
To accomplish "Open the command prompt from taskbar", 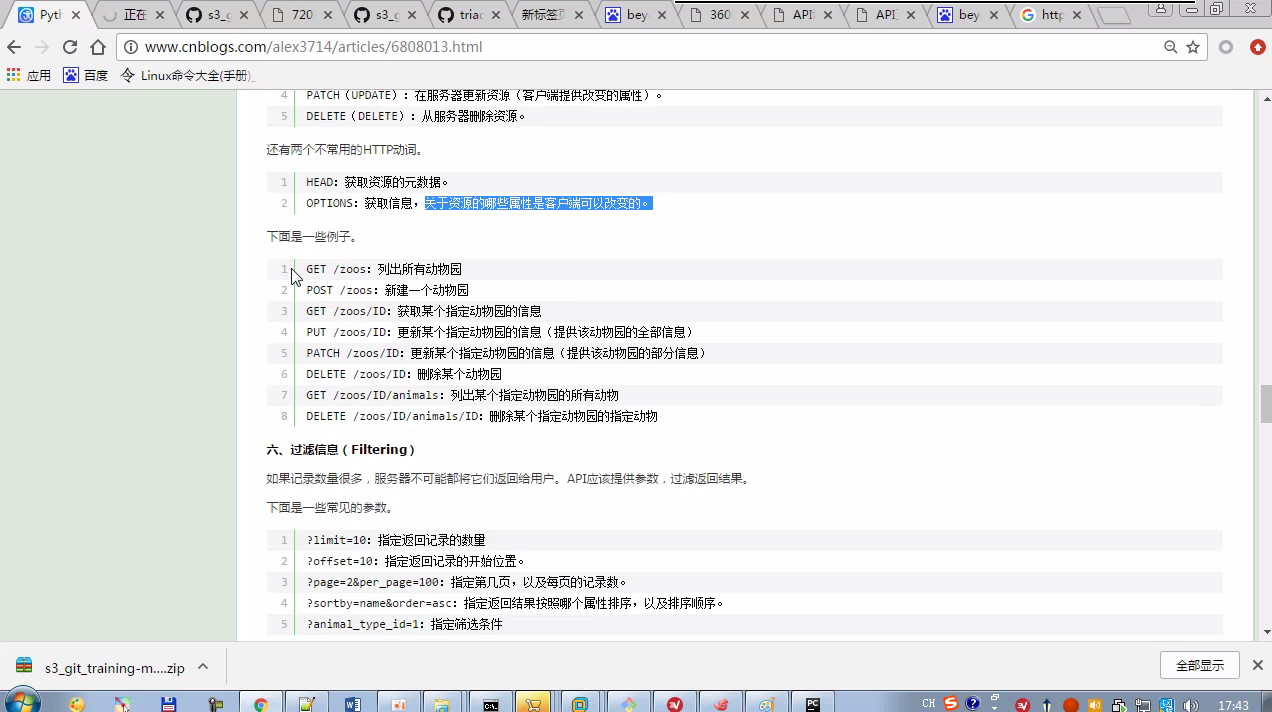I will (x=491, y=704).
